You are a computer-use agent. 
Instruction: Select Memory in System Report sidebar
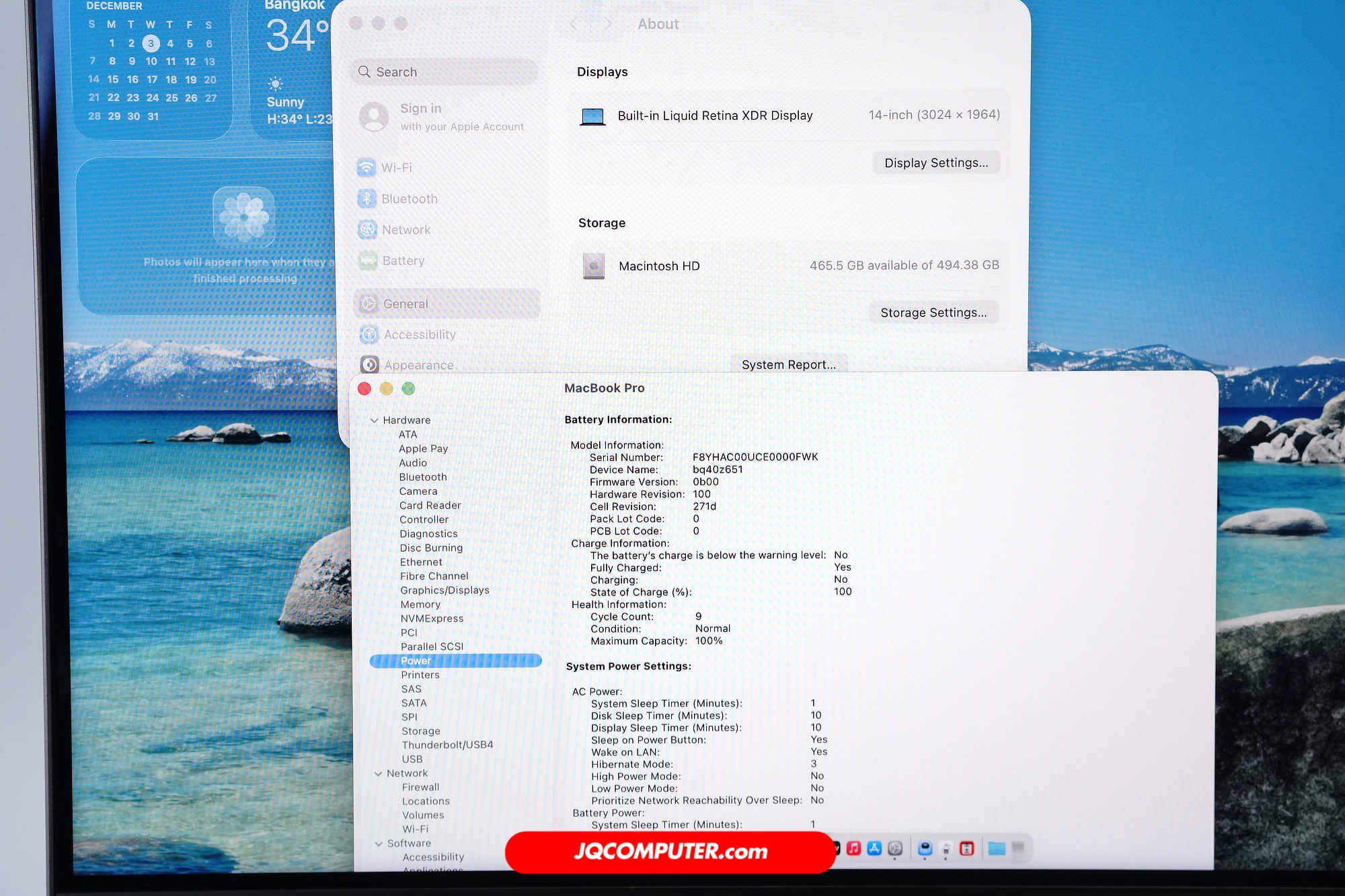[420, 604]
